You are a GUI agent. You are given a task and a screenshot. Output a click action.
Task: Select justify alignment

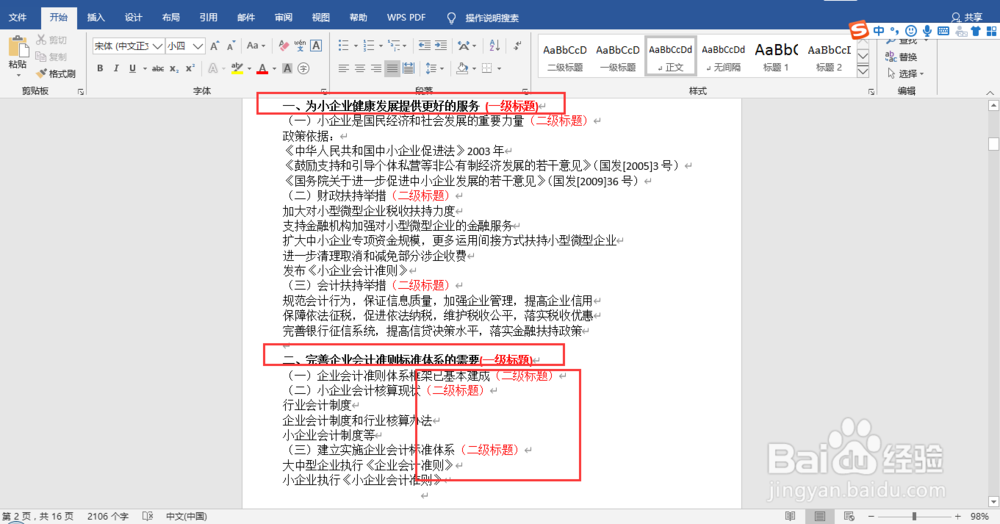pos(392,68)
